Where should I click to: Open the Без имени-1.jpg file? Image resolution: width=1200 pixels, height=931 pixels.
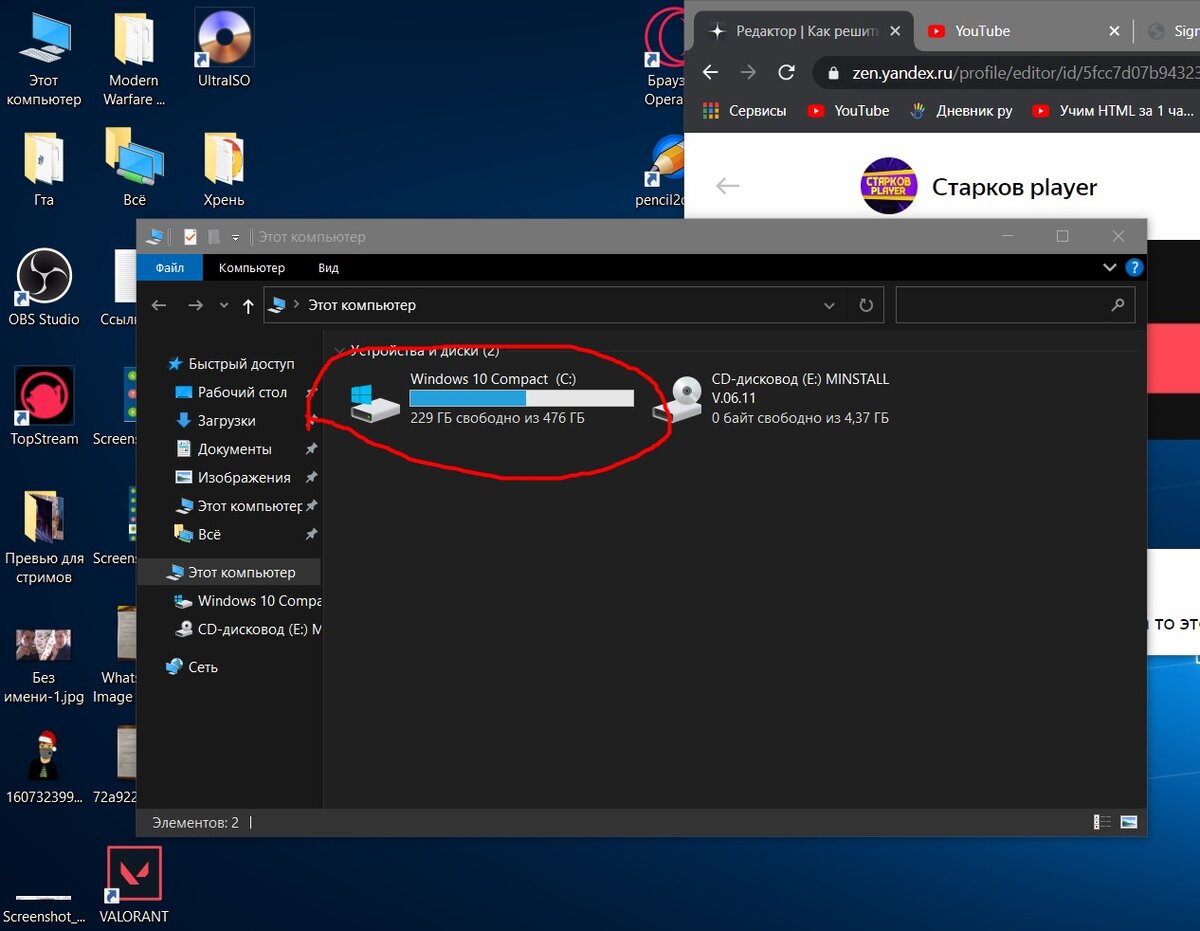click(x=43, y=664)
